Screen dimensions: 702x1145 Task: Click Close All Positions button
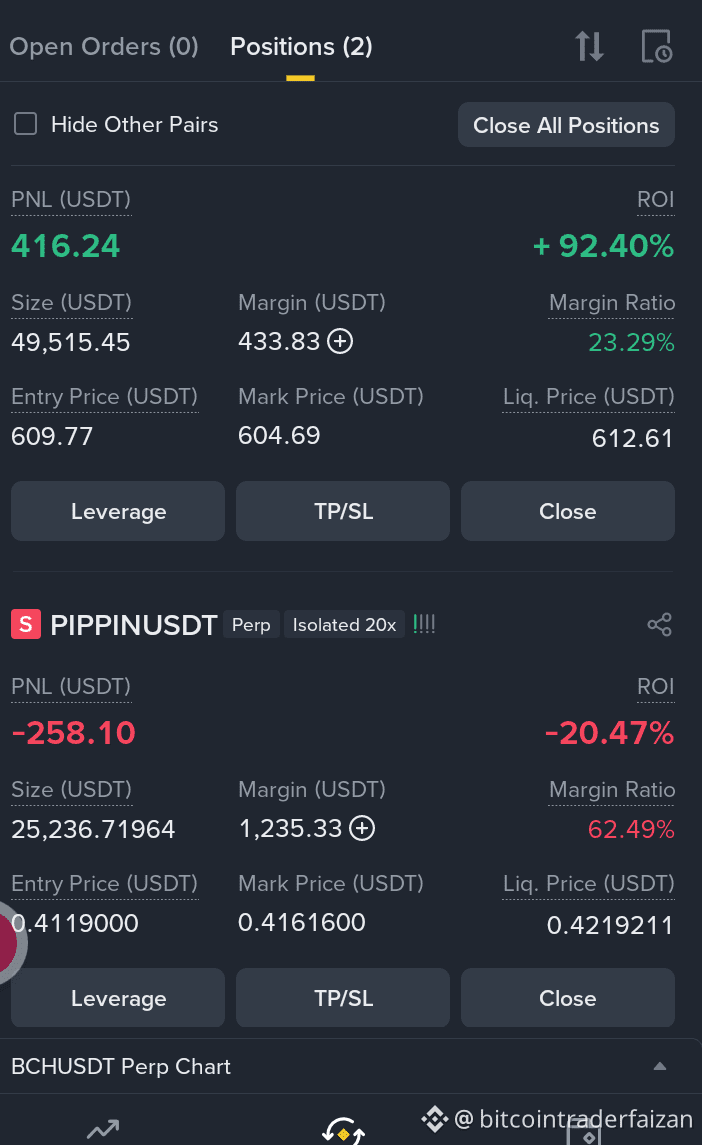click(566, 125)
